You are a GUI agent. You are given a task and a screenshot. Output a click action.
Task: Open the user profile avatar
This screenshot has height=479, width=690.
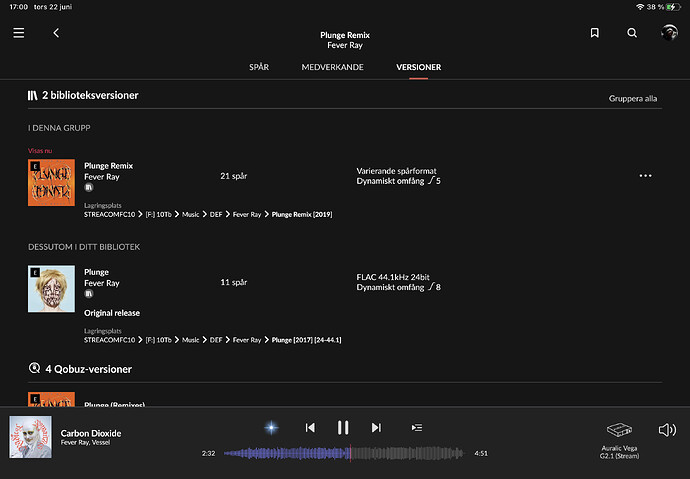click(x=669, y=33)
